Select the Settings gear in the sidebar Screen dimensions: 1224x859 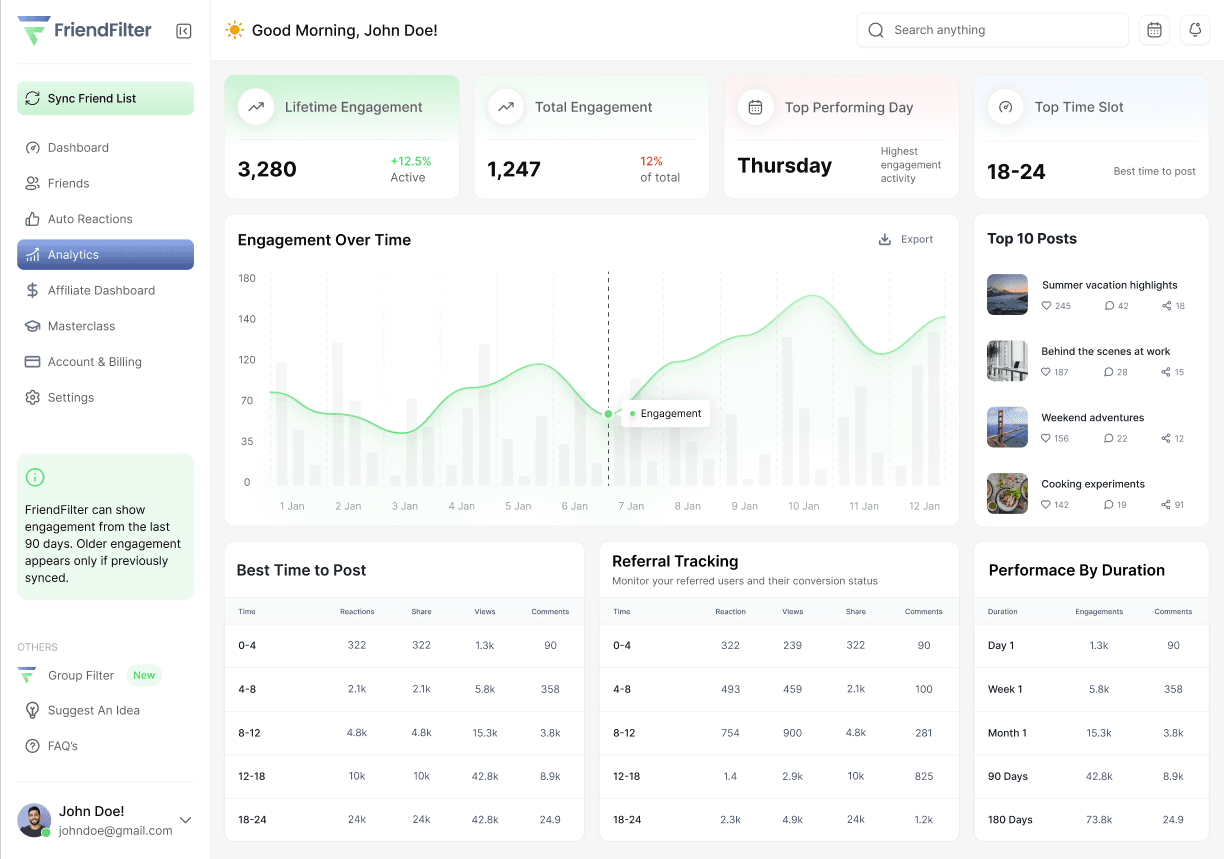click(33, 397)
